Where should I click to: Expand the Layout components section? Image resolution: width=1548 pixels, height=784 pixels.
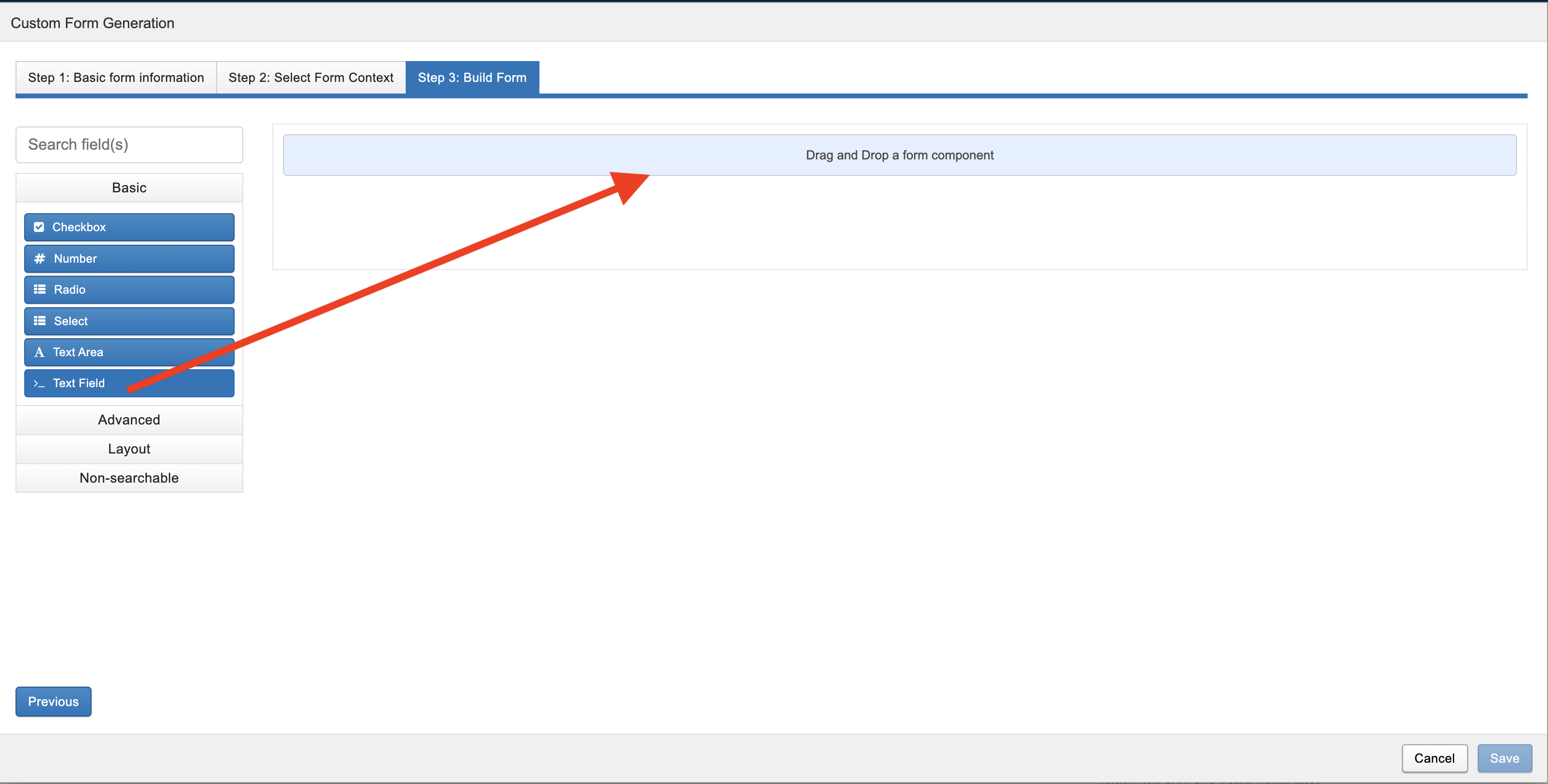tap(129, 449)
